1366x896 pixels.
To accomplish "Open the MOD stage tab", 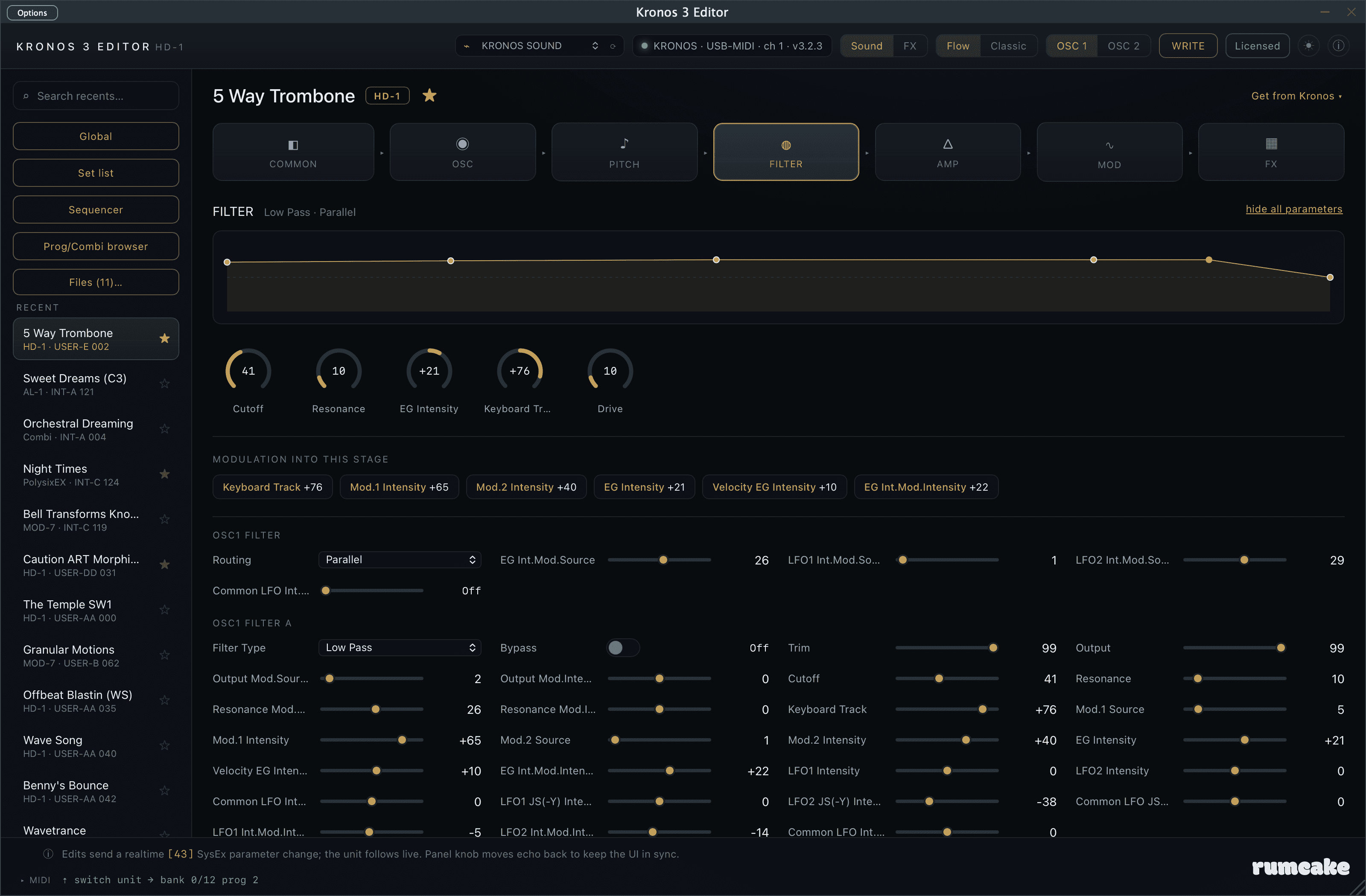I will tap(1109, 152).
